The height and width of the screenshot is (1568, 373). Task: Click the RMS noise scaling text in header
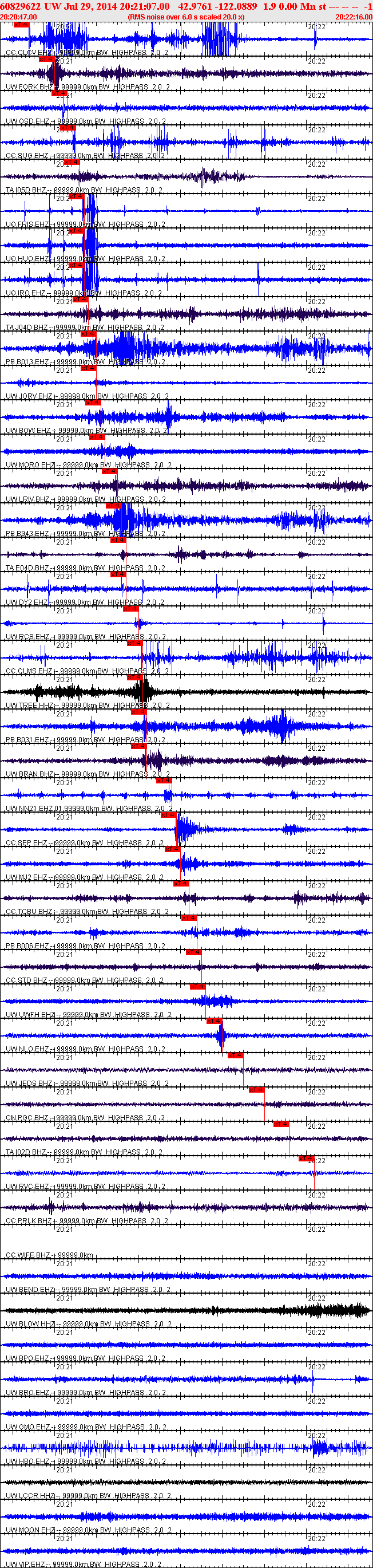pyautogui.click(x=185, y=17)
